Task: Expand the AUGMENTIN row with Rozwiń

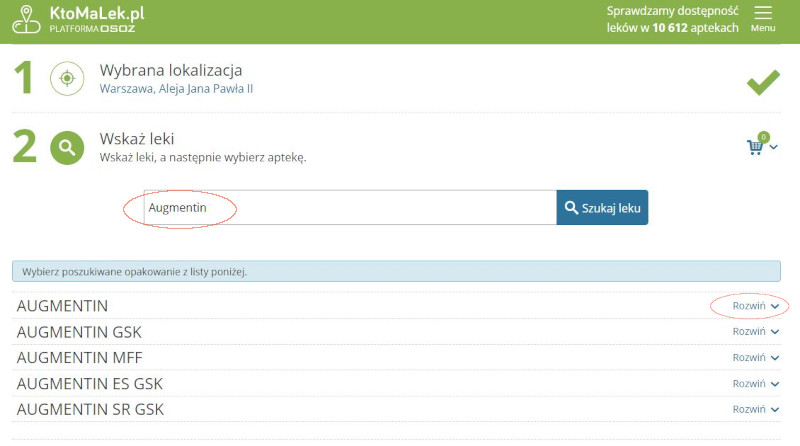Action: [755, 305]
